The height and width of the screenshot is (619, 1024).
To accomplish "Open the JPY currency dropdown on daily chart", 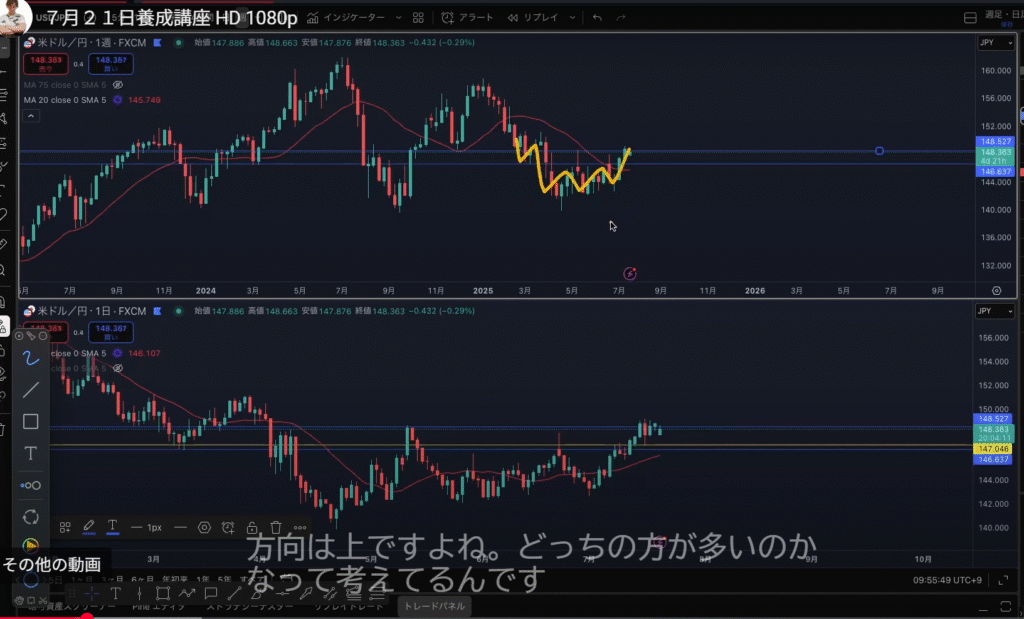I will tap(995, 311).
